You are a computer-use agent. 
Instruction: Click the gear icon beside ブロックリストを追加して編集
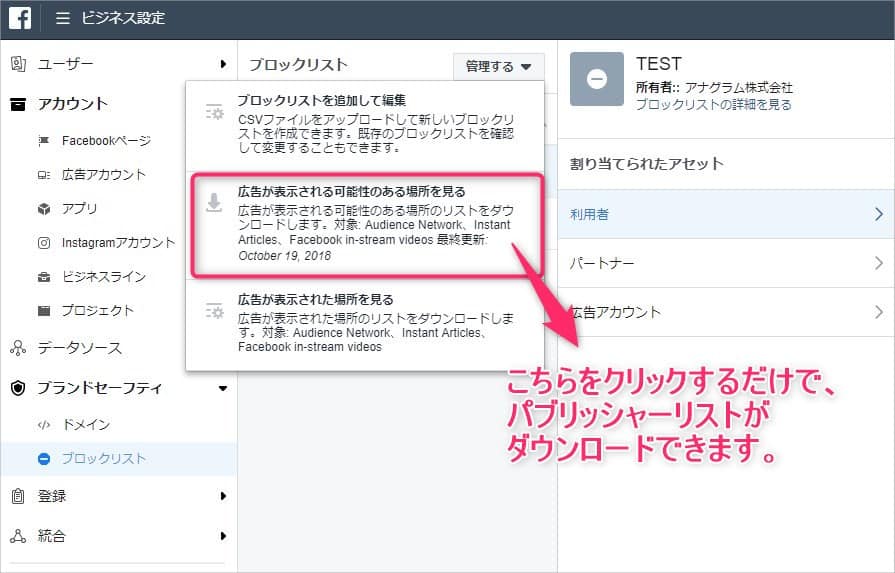pos(213,112)
